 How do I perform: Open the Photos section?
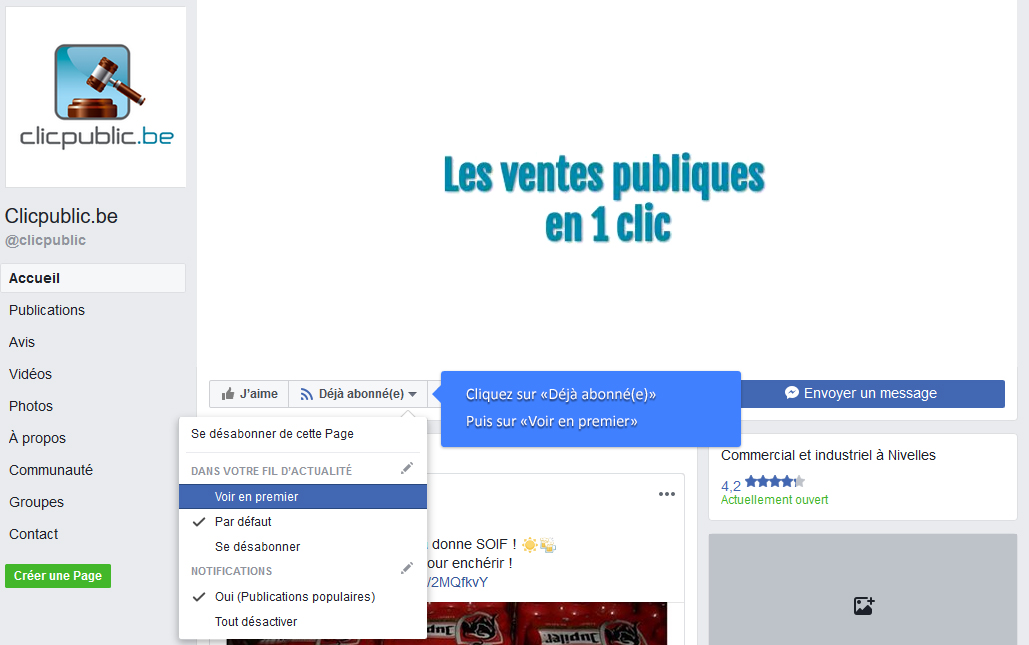click(x=30, y=405)
